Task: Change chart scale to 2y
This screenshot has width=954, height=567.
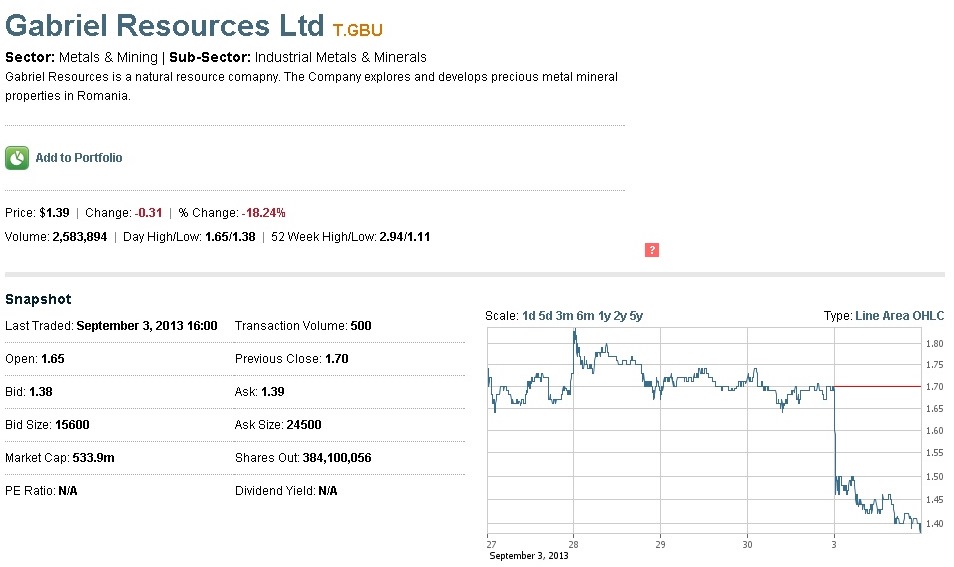Action: (x=619, y=316)
